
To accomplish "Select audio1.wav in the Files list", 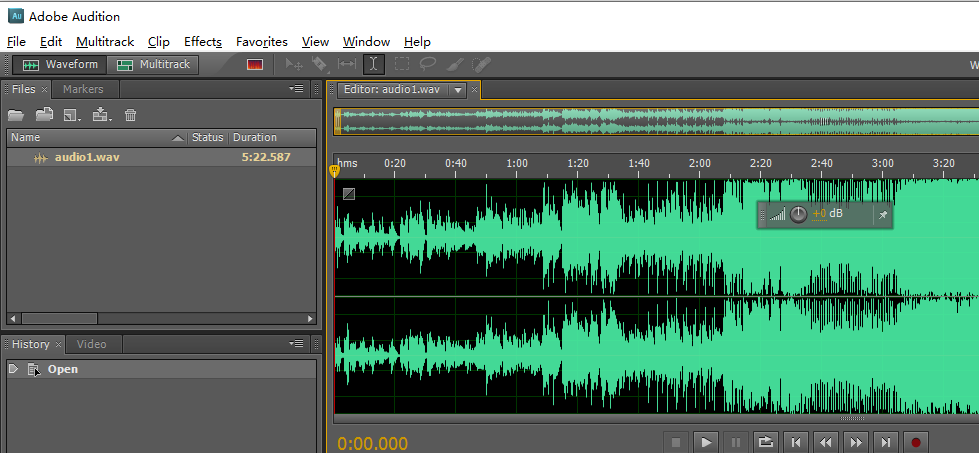I will [162, 157].
